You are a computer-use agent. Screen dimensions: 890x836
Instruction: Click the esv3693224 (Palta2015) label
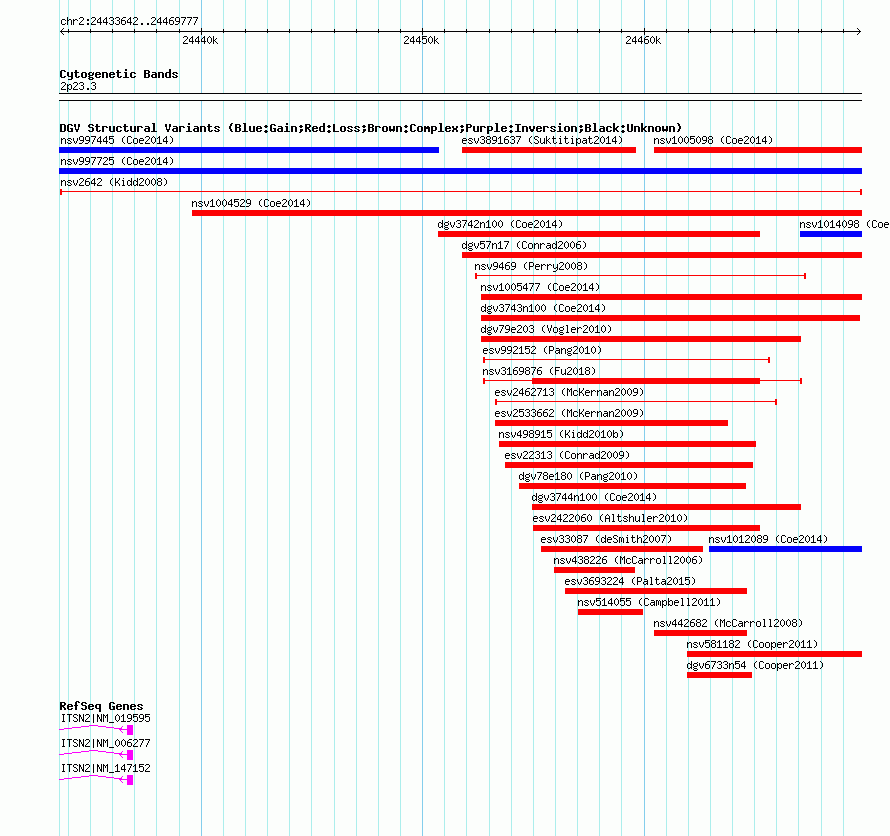click(630, 581)
